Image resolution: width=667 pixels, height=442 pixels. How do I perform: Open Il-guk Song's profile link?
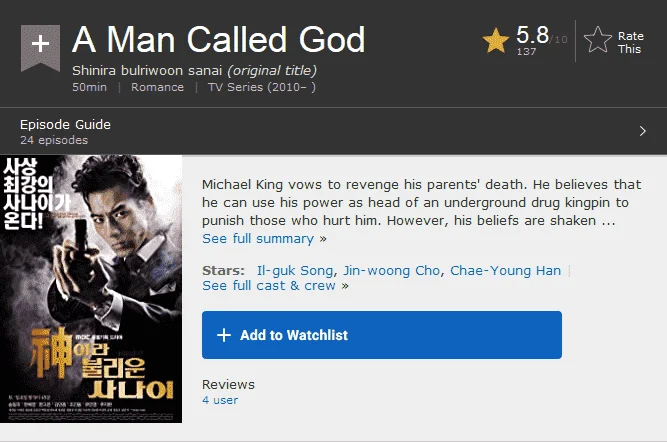[295, 271]
